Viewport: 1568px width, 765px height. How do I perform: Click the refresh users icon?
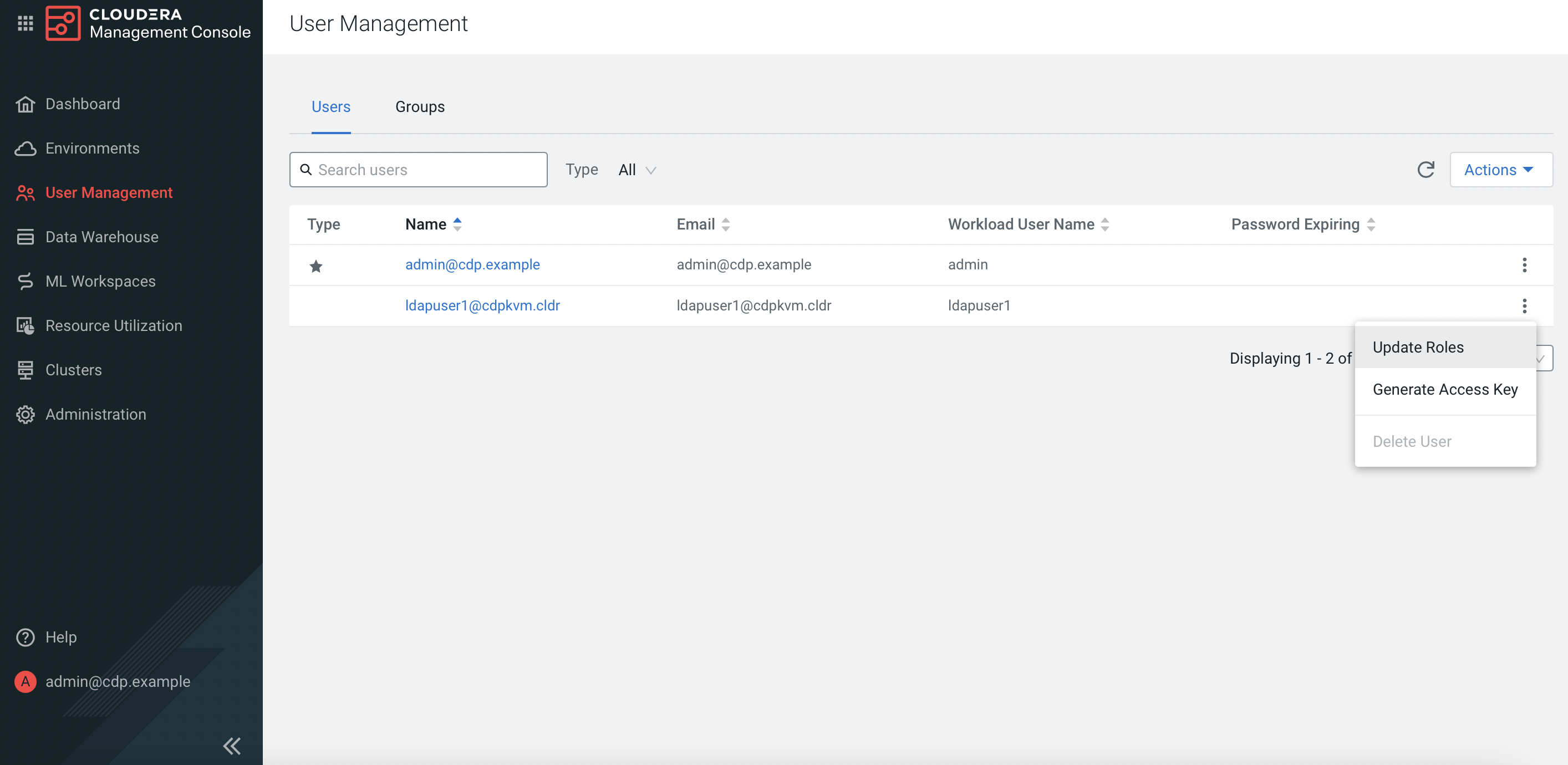(1426, 170)
